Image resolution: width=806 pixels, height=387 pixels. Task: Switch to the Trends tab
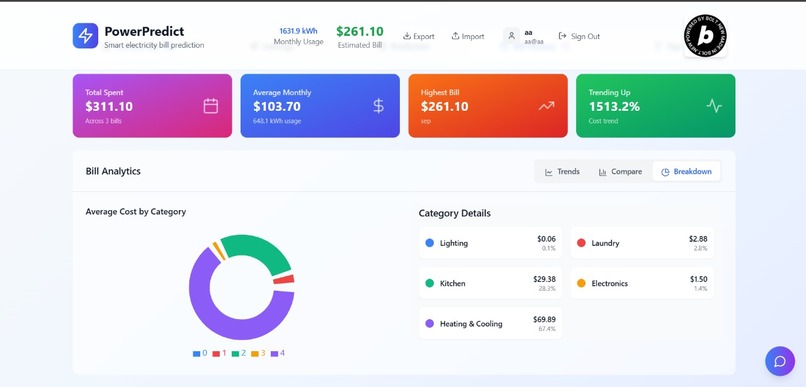tap(562, 172)
